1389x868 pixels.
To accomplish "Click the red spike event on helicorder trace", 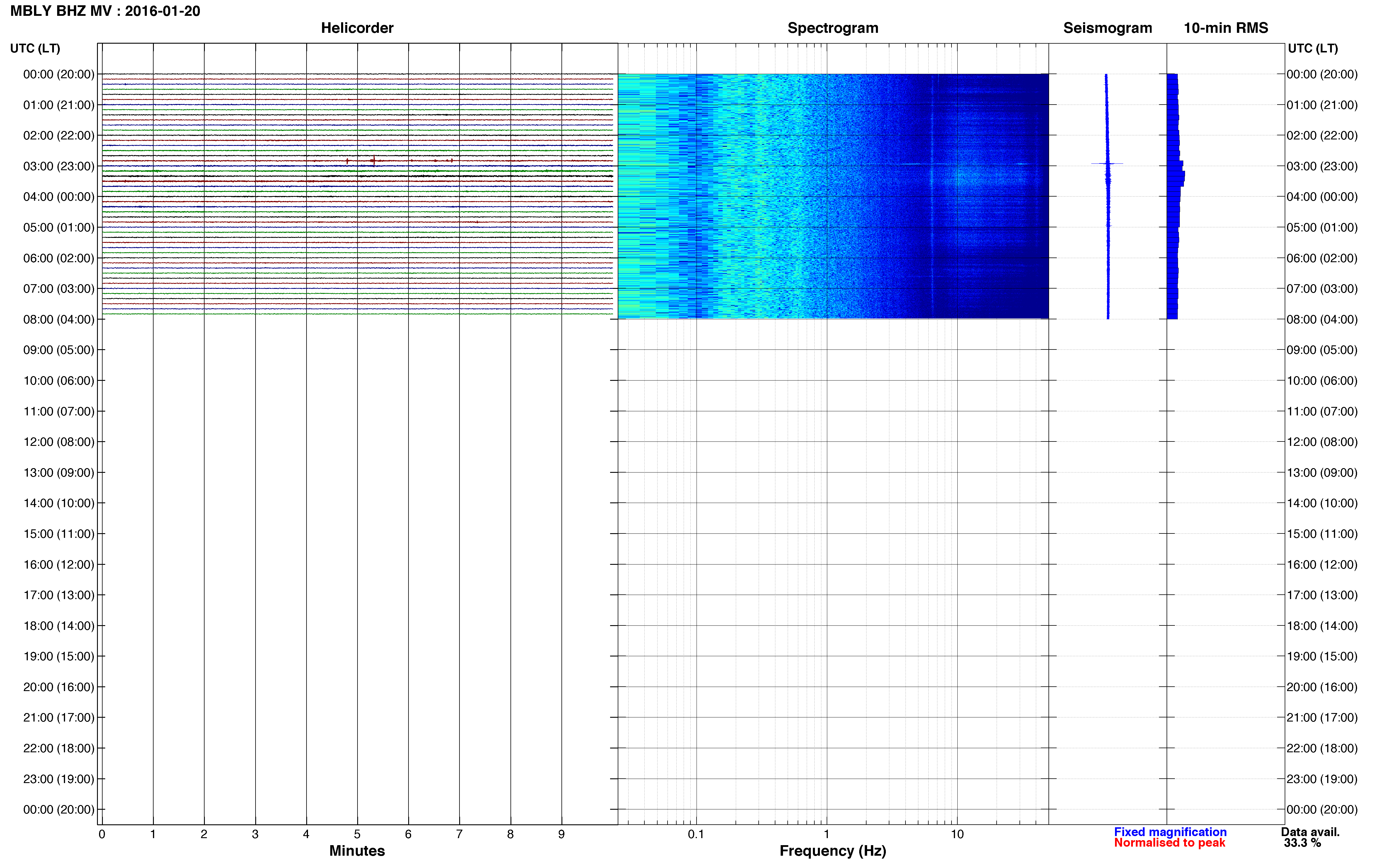I will 373,160.
